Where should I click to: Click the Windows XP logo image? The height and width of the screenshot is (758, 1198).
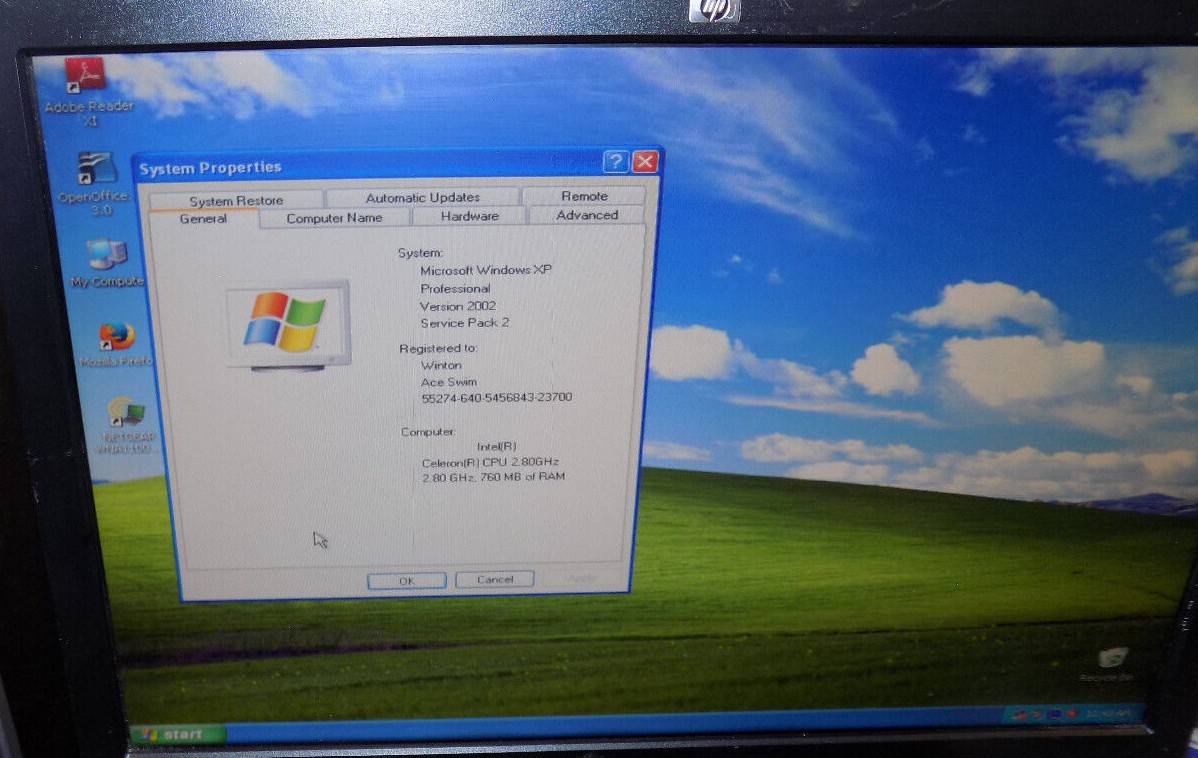pos(288,325)
